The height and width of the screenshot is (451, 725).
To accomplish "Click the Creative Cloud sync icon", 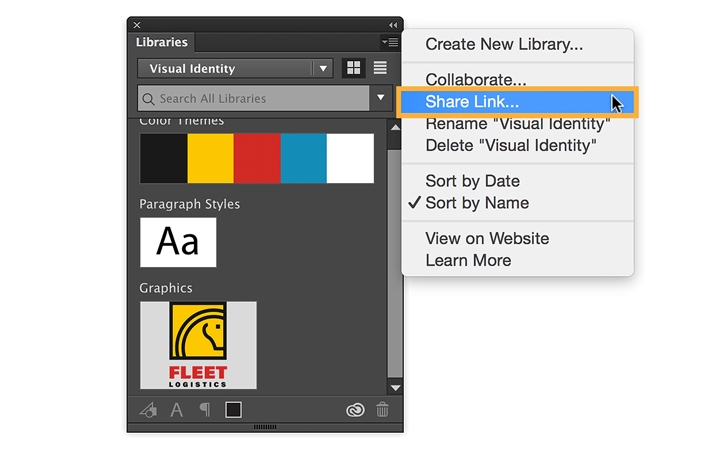I will click(354, 410).
